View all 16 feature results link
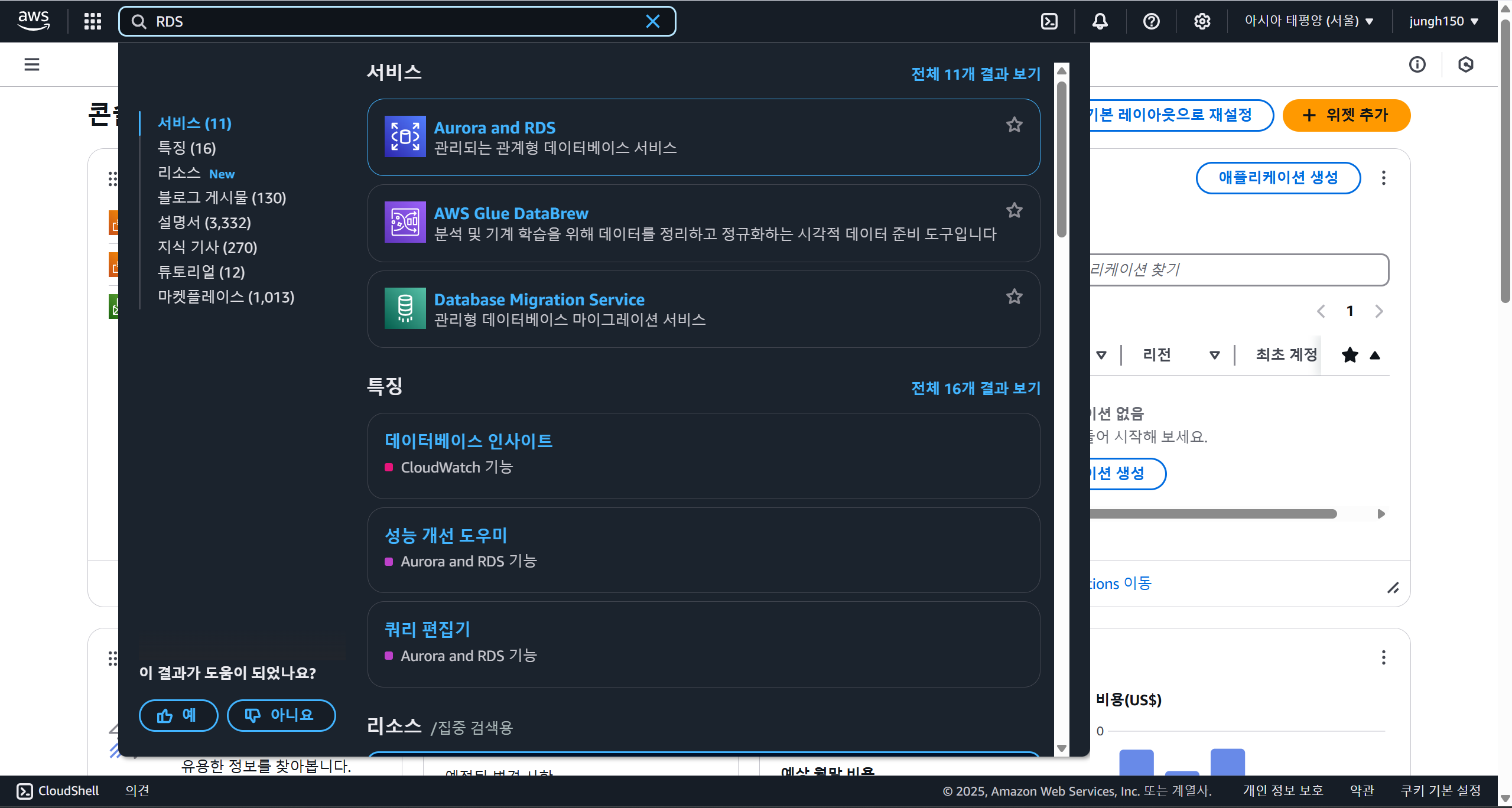This screenshot has height=808, width=1512. click(976, 388)
